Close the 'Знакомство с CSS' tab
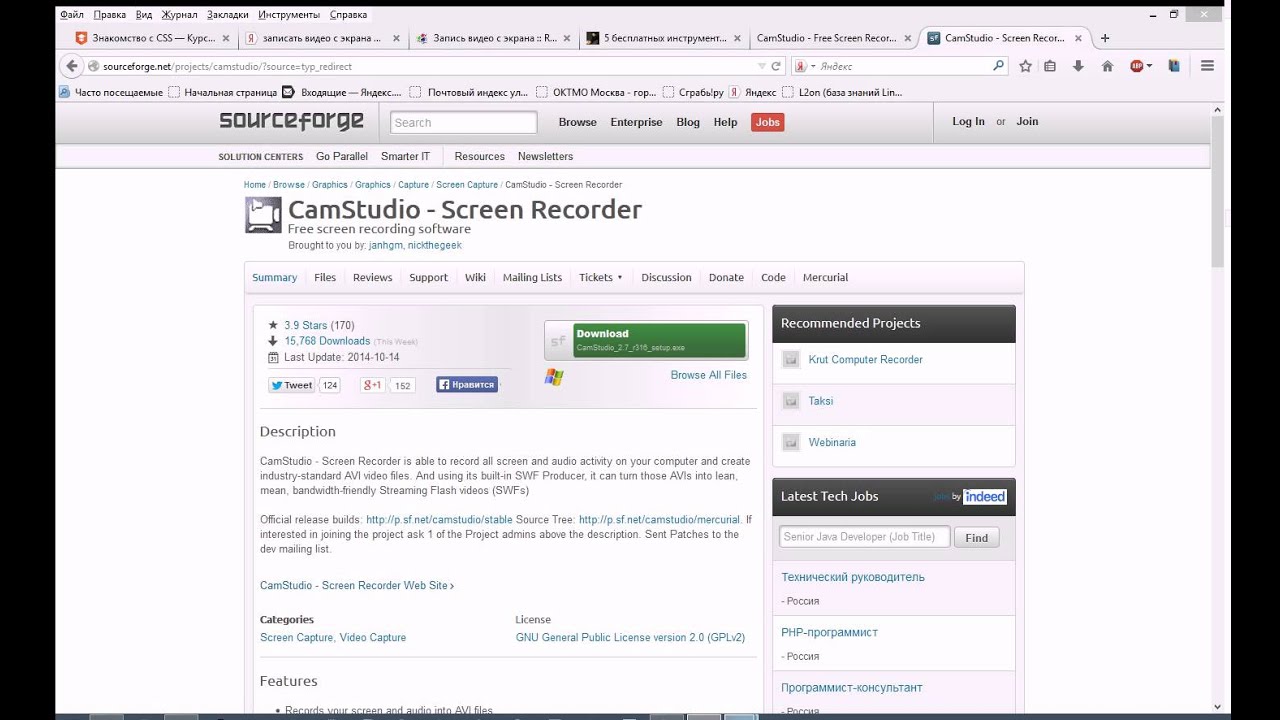This screenshot has width=1280, height=720. coord(225,38)
